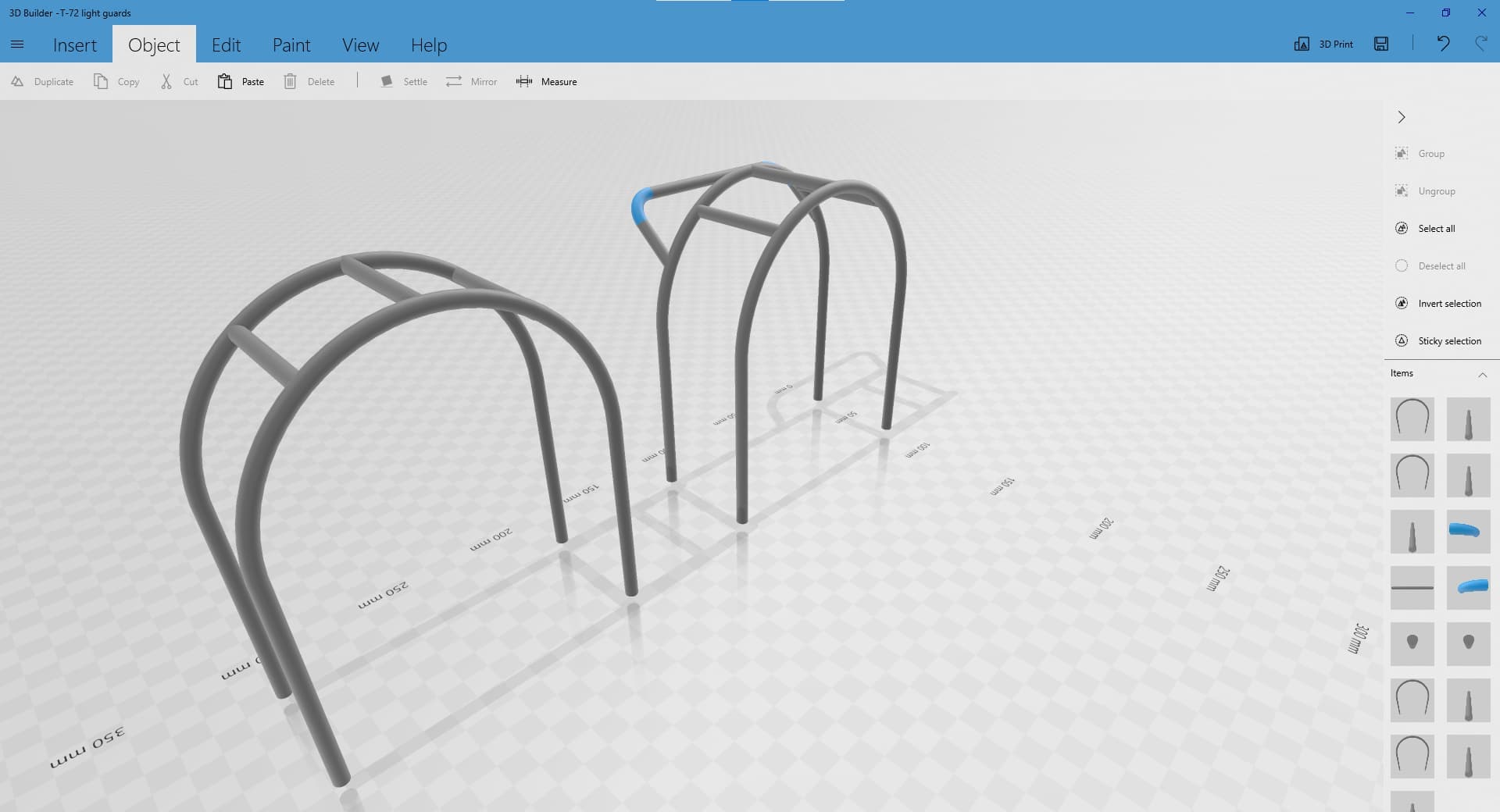Open the View tab

click(x=360, y=45)
